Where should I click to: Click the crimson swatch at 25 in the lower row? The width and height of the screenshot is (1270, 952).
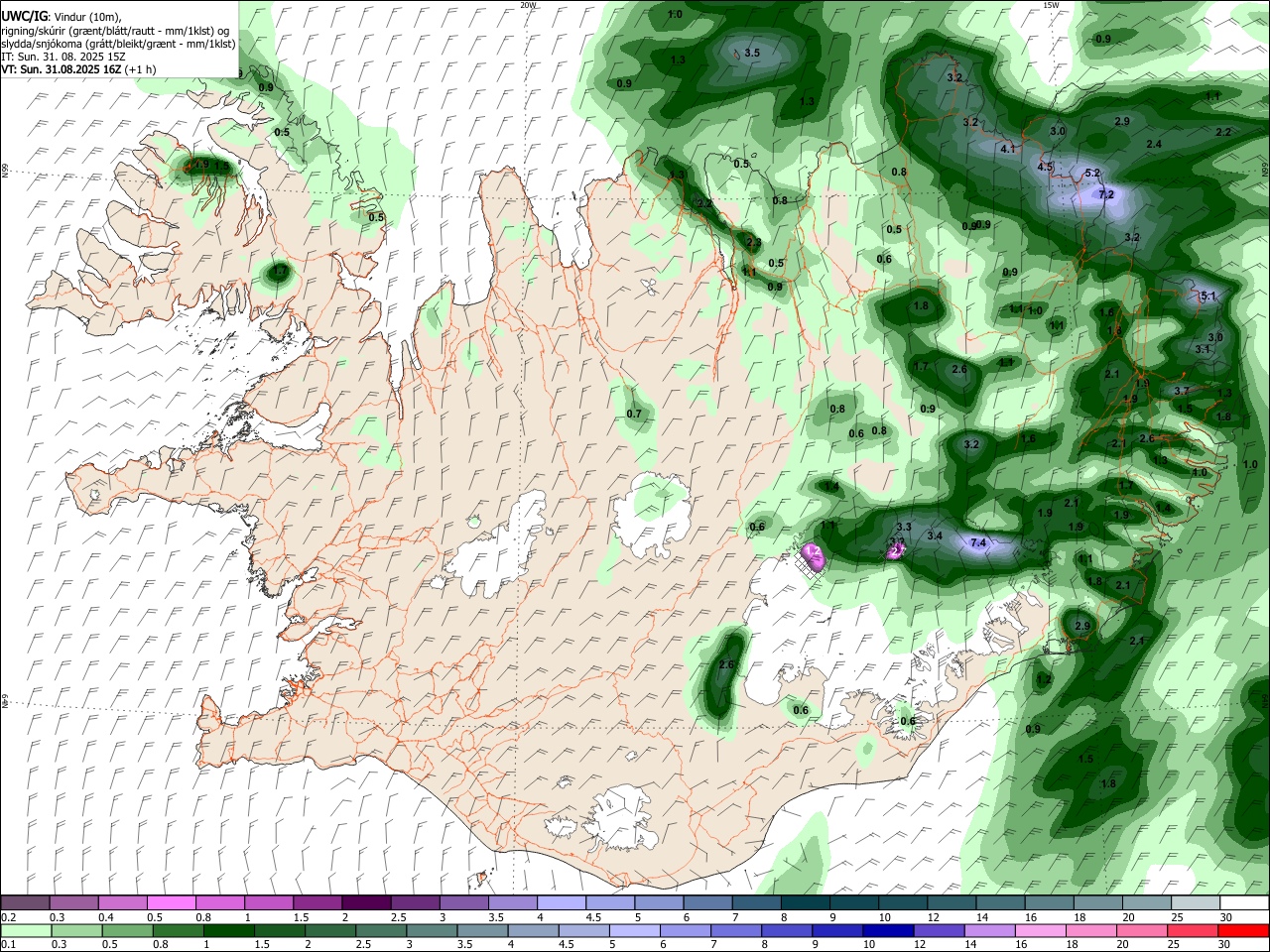[1194, 931]
